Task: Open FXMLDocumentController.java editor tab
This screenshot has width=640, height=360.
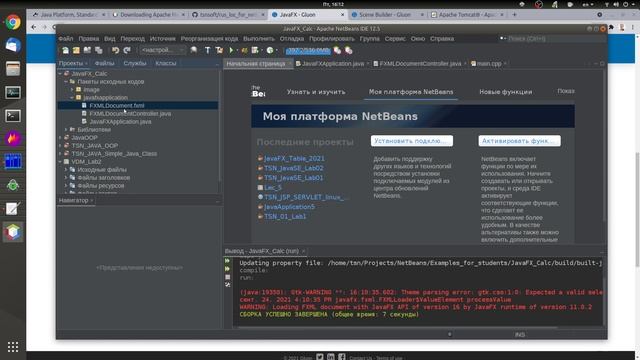Action: coord(420,64)
